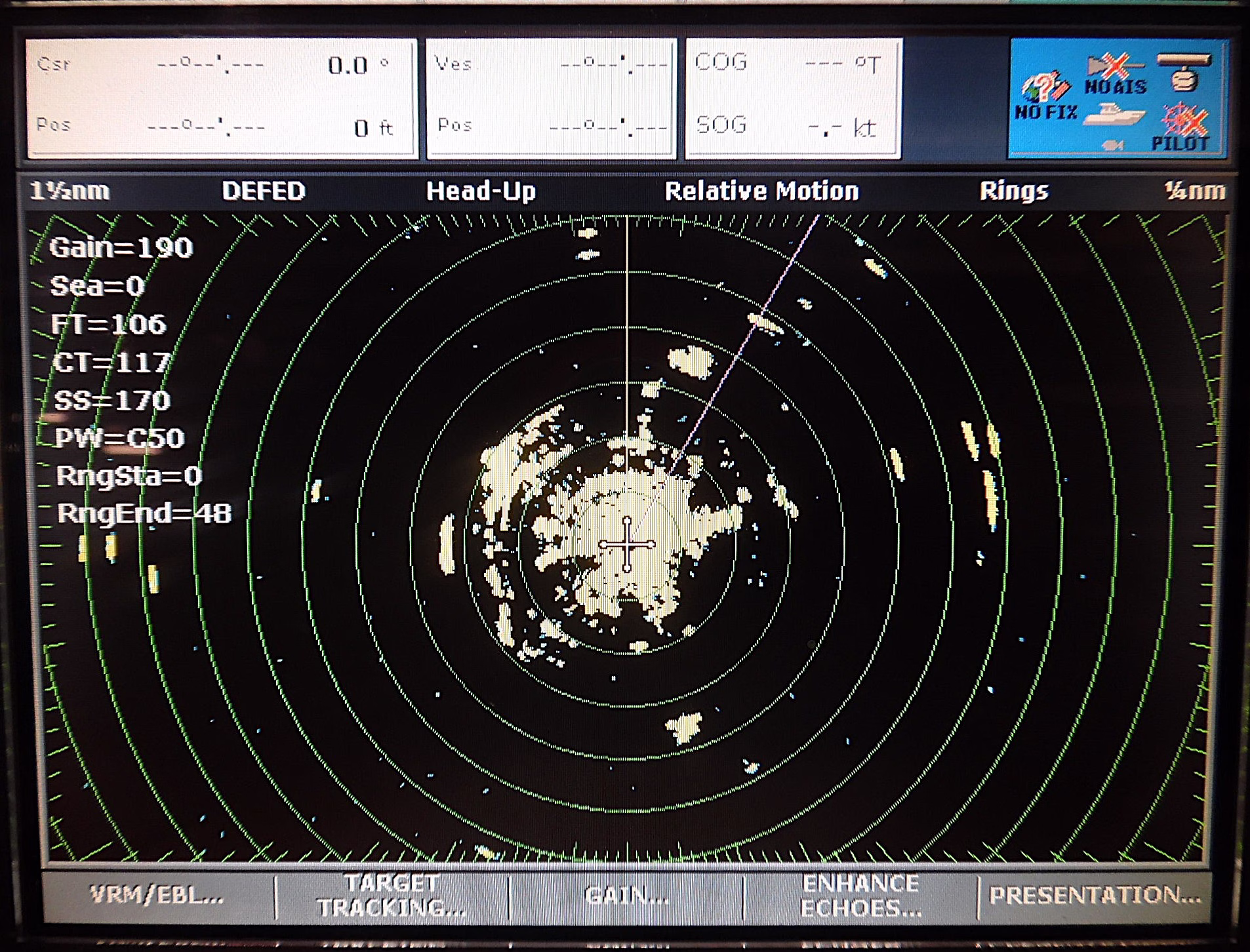The image size is (1250, 952).
Task: Click the Sea=0 readout
Action: pyautogui.click(x=98, y=286)
